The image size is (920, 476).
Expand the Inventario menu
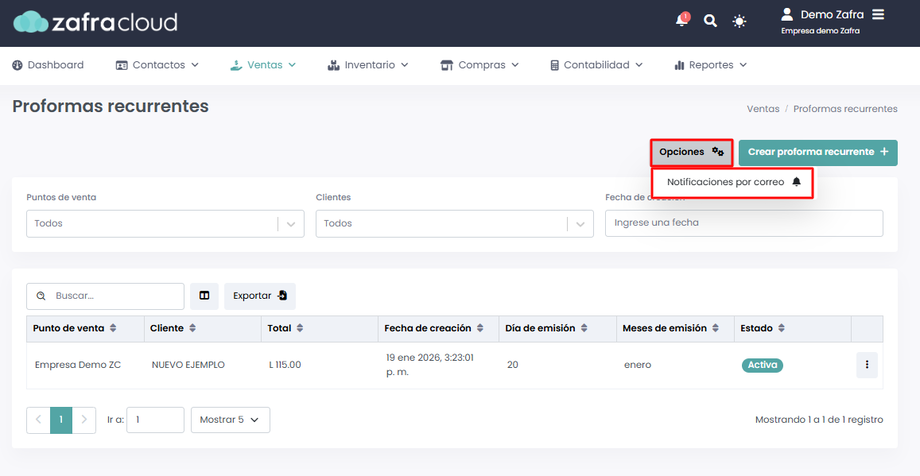368,65
